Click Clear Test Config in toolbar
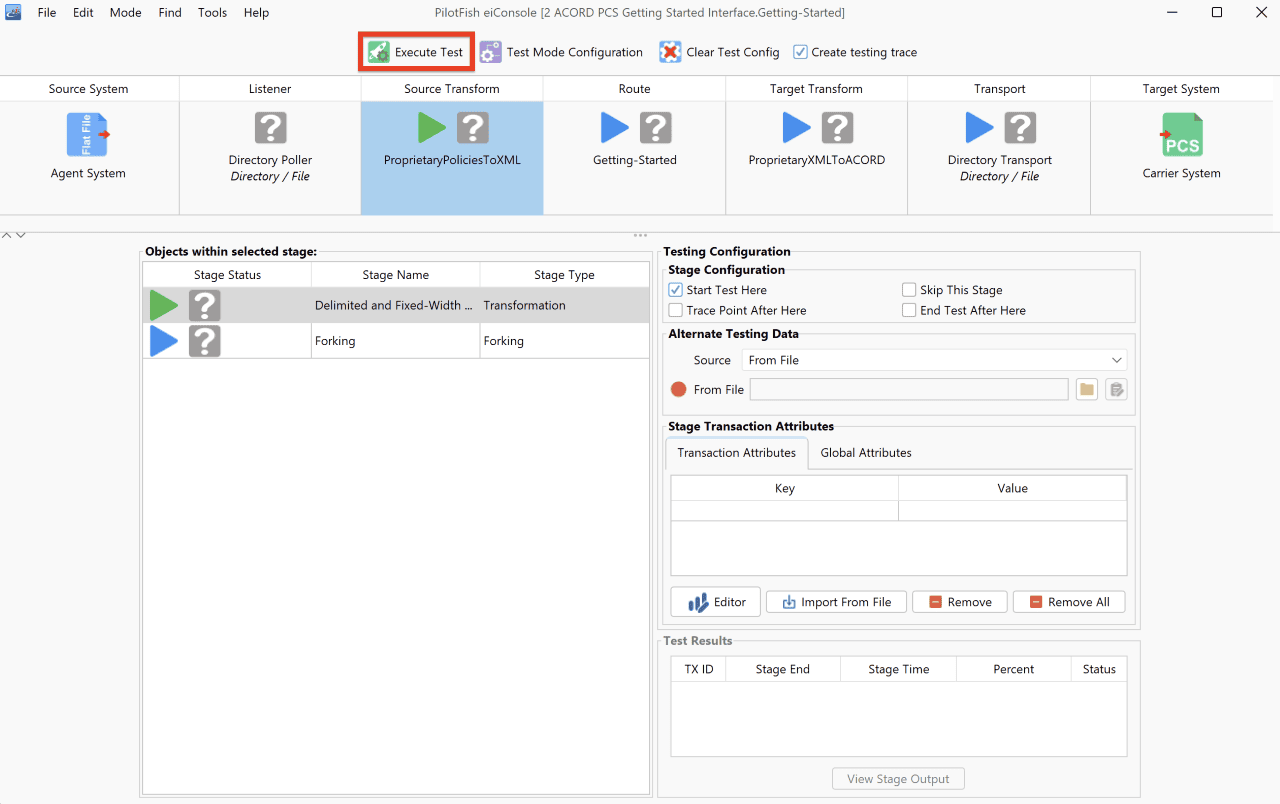The width and height of the screenshot is (1280, 804). pyautogui.click(x=719, y=52)
